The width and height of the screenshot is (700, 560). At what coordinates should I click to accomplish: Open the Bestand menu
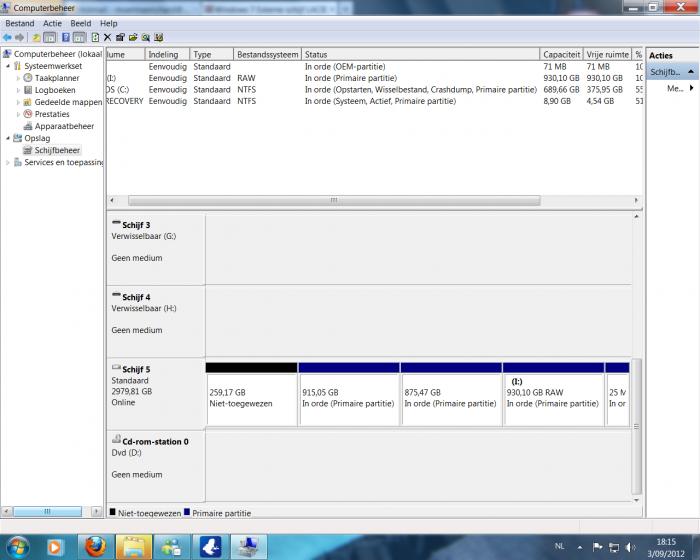click(20, 23)
